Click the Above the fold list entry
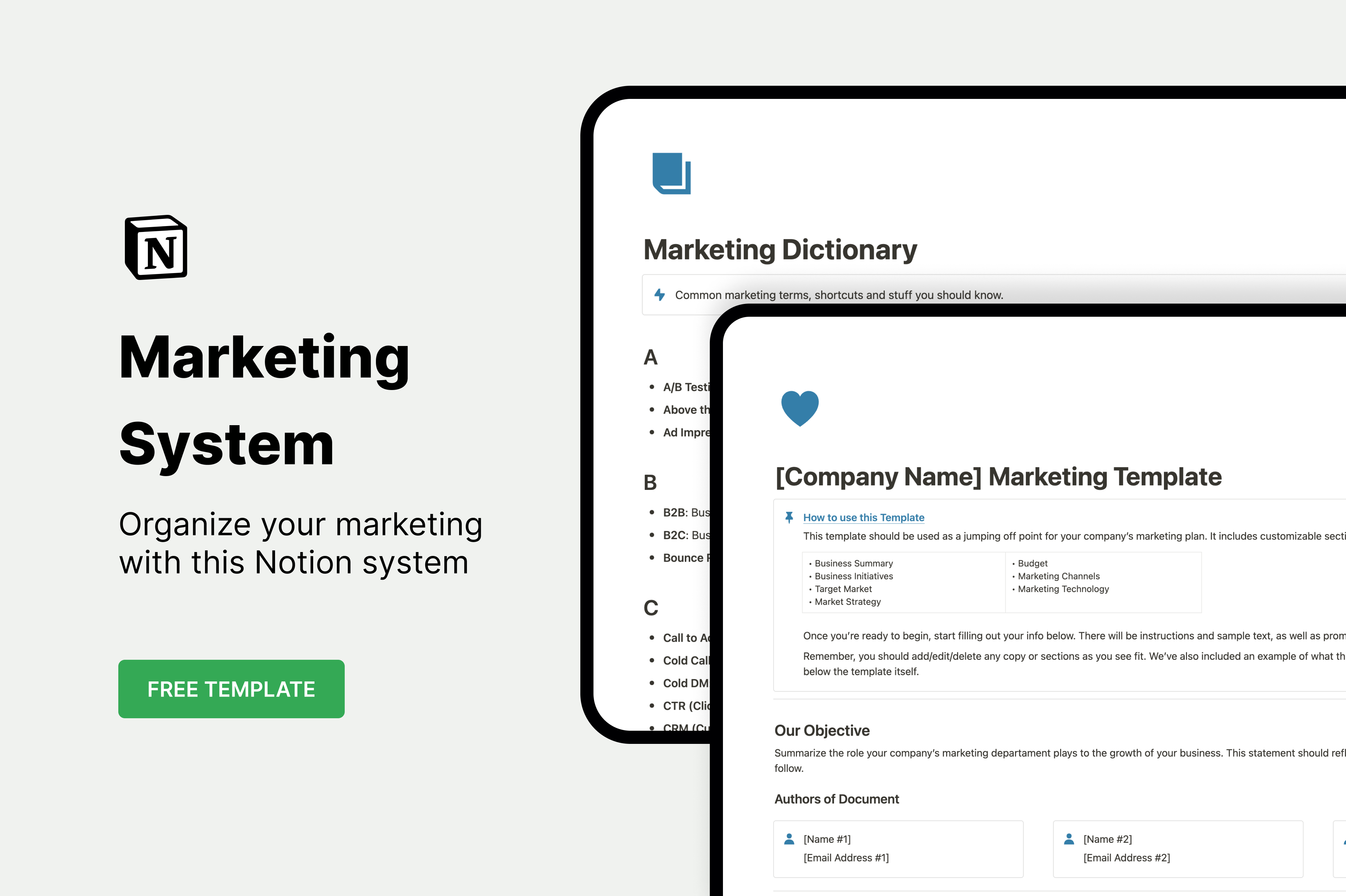The width and height of the screenshot is (1346, 896). (686, 410)
